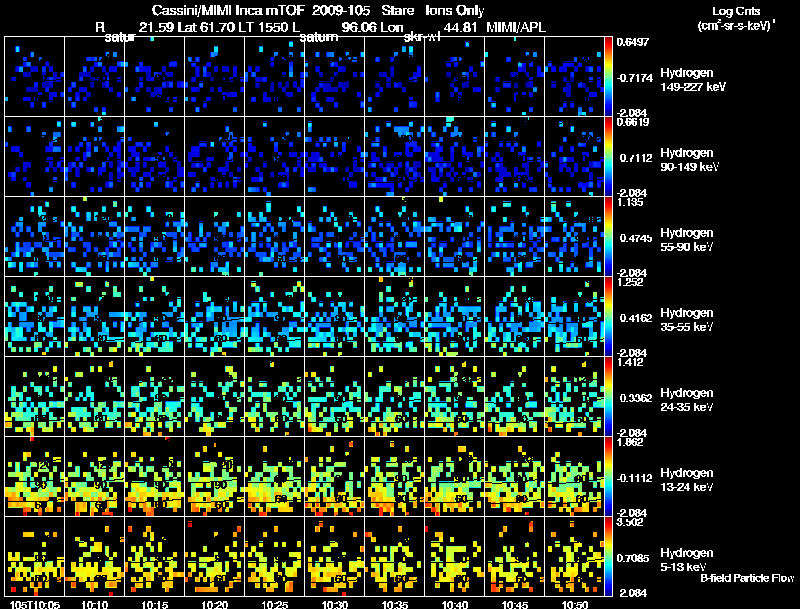Click the Lat 61.70 header value
The width and height of the screenshot is (800, 609).
[206, 28]
